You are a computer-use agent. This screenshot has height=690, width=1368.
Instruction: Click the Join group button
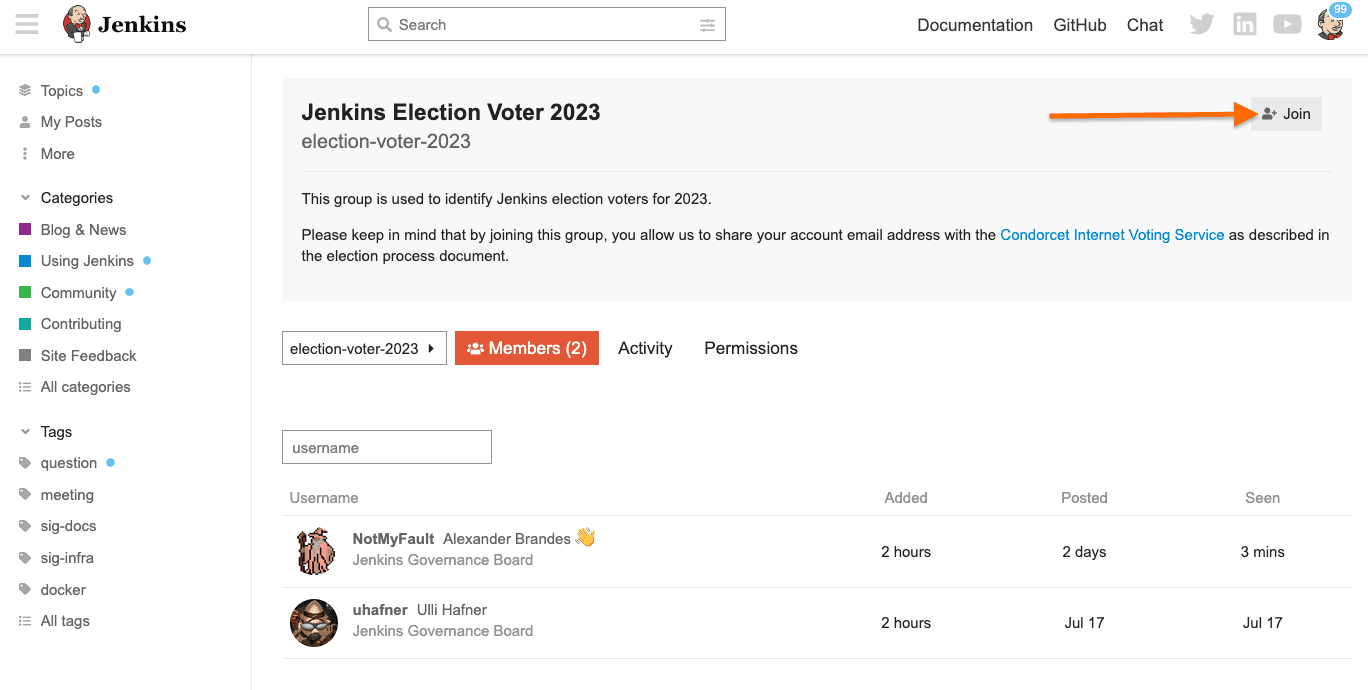tap(1286, 113)
